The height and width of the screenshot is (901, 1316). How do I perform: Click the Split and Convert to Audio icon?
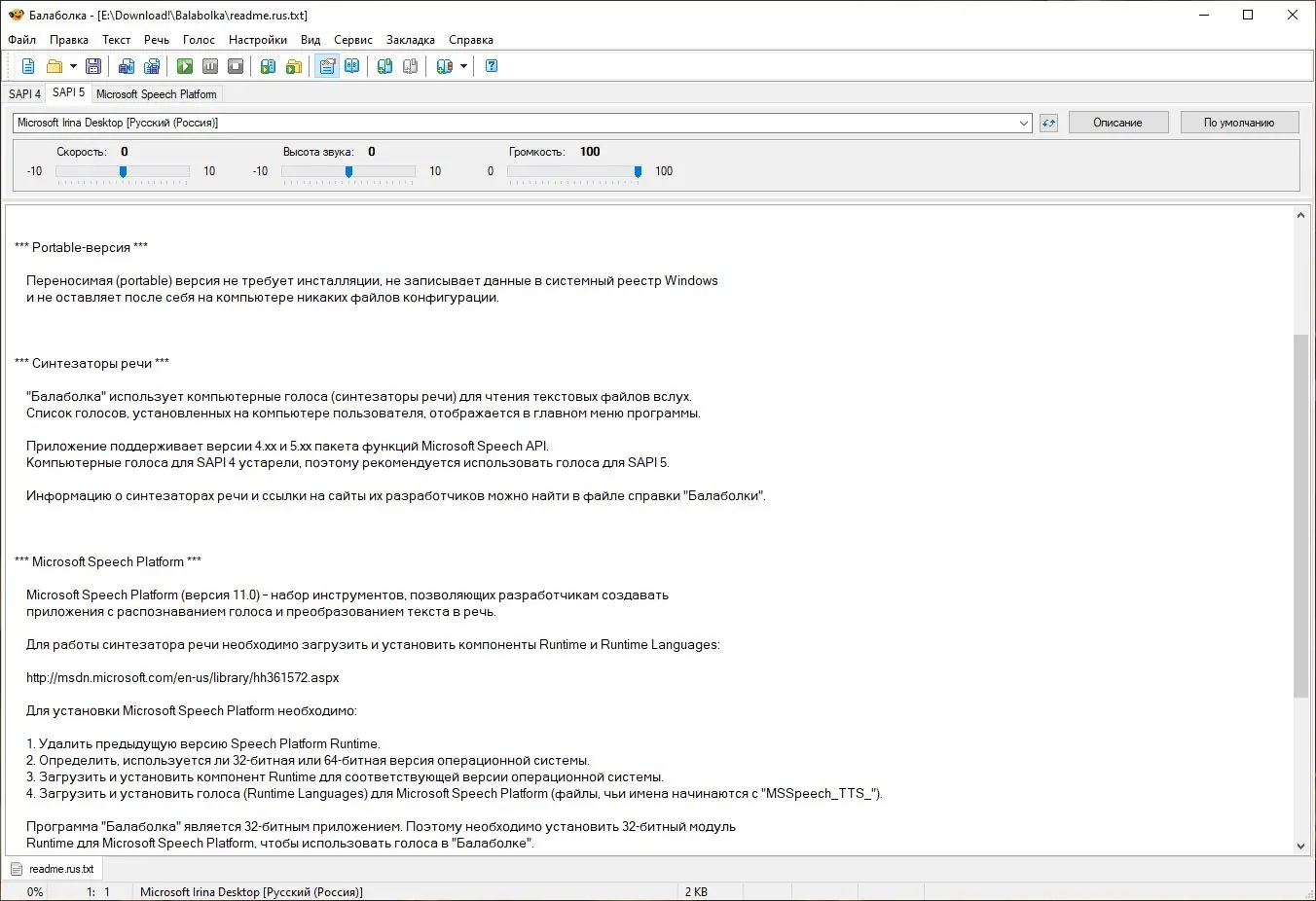pyautogui.click(x=152, y=66)
